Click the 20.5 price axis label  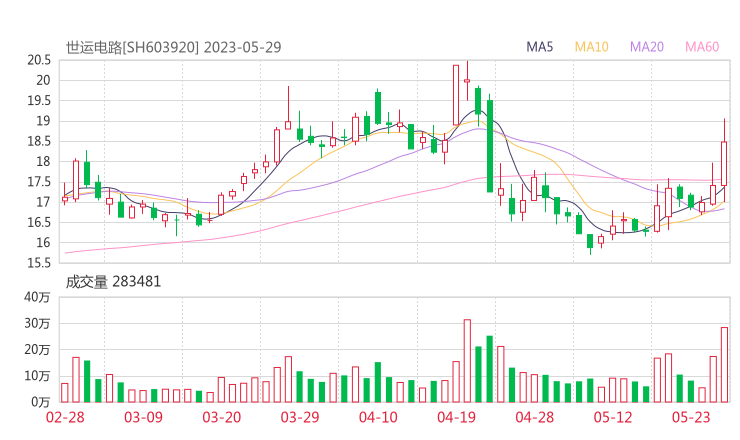[x=39, y=60]
